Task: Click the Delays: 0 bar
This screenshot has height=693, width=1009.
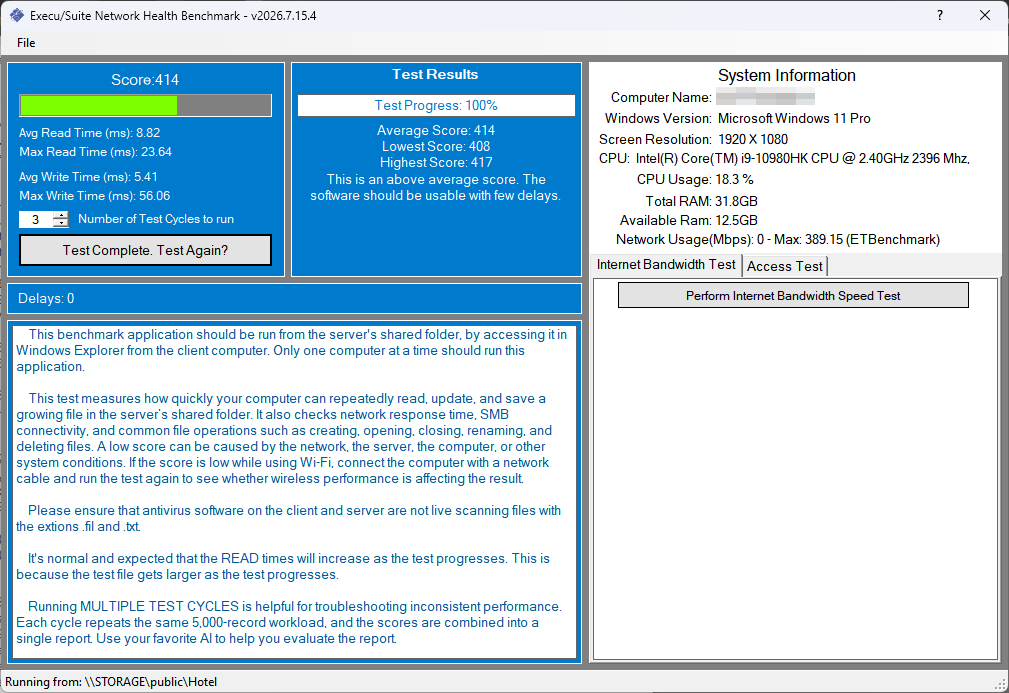Action: tap(294, 299)
